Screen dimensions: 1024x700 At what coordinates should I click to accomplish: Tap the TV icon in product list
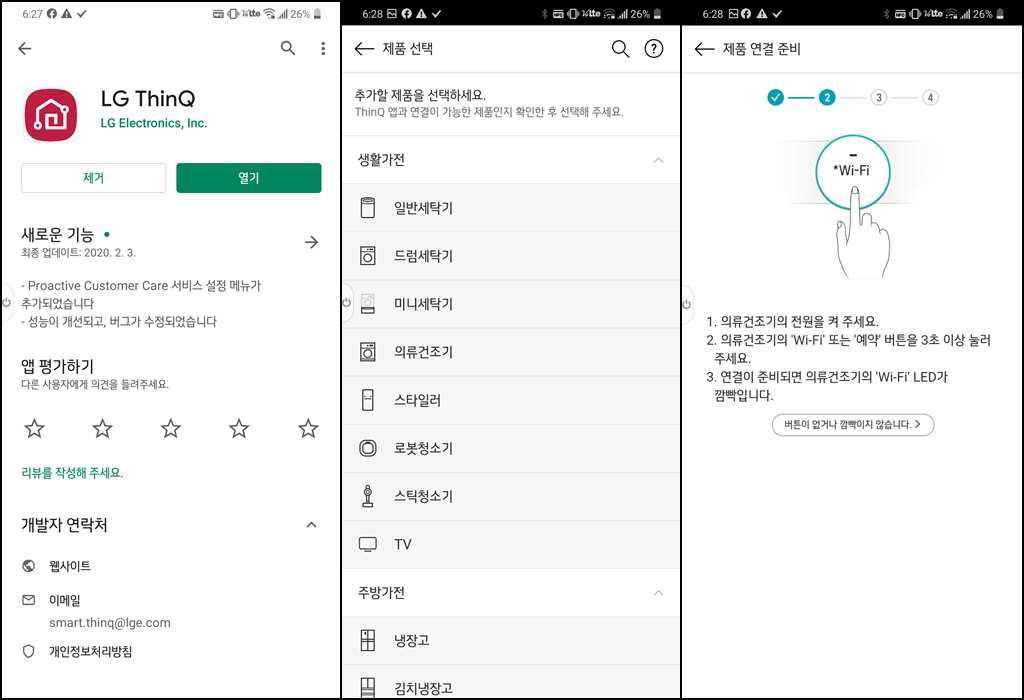pyautogui.click(x=368, y=544)
